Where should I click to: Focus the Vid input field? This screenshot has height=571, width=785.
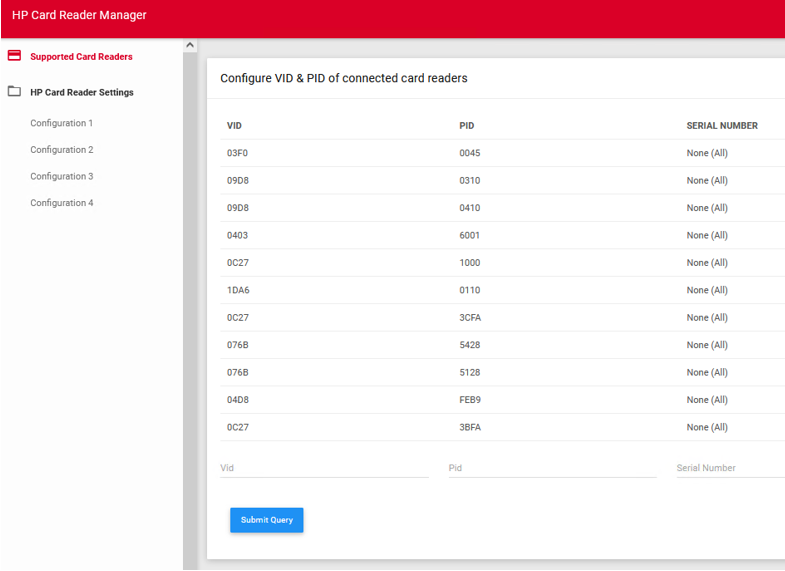pyautogui.click(x=324, y=468)
